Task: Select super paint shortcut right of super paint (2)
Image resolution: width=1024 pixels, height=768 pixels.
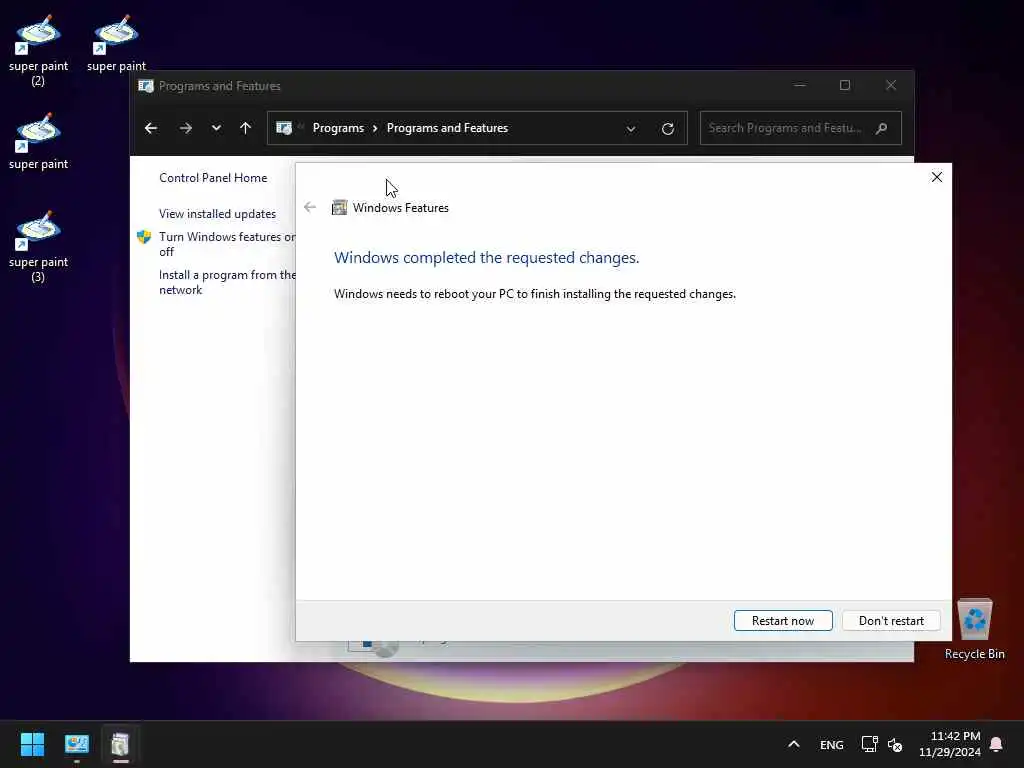Action: [116, 43]
